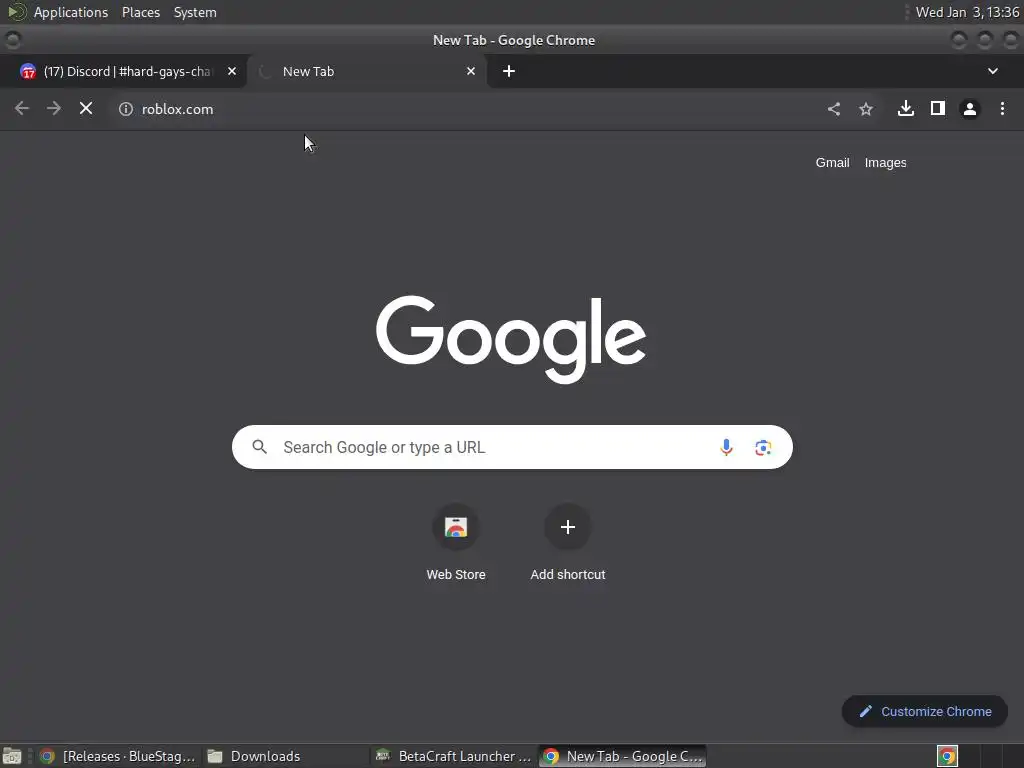Open the Chrome three-dot menu

pyautogui.click(x=1002, y=108)
